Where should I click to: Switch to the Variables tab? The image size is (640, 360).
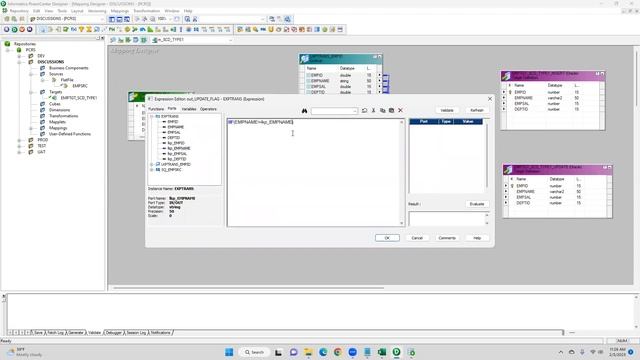pyautogui.click(x=189, y=109)
